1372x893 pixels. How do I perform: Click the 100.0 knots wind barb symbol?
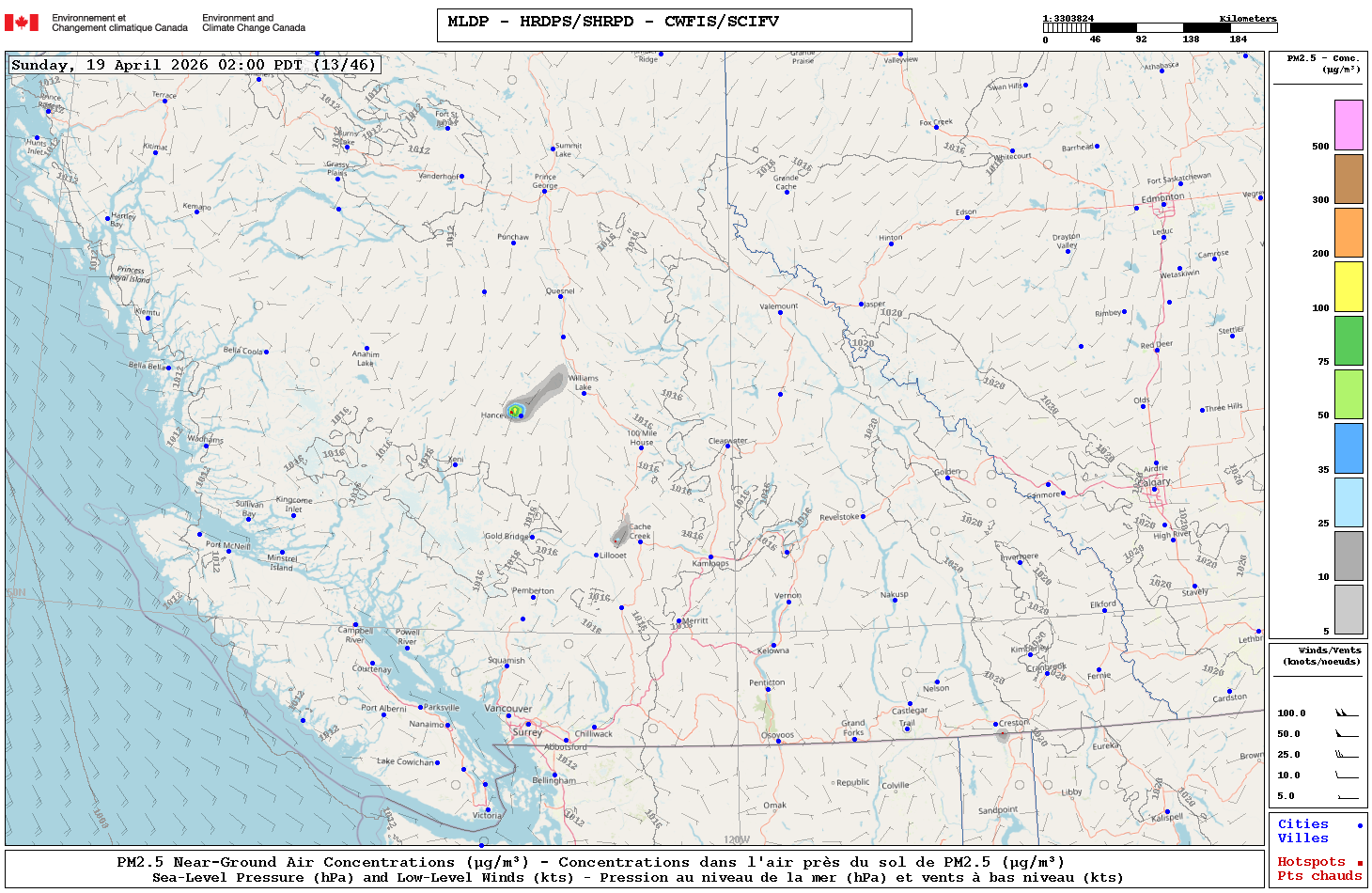tap(1347, 713)
